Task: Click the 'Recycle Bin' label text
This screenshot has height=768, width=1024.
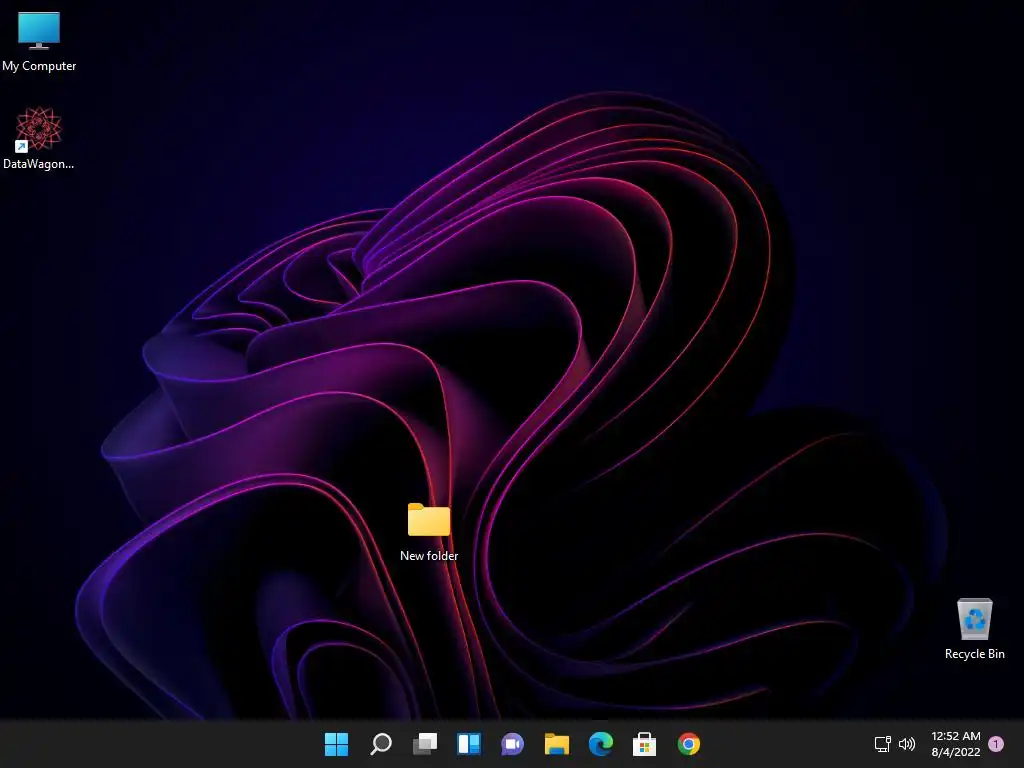Action: 974,654
